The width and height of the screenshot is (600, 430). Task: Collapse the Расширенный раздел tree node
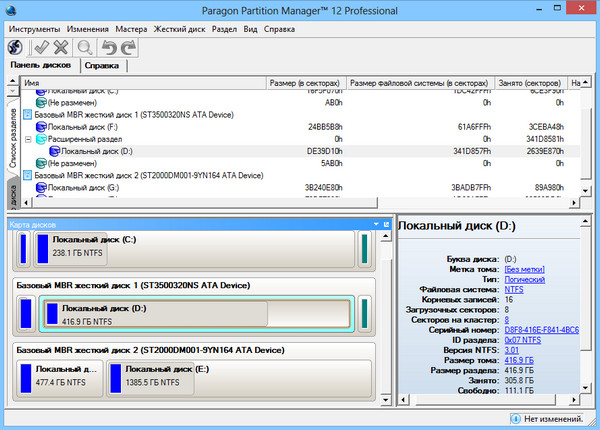[27, 139]
